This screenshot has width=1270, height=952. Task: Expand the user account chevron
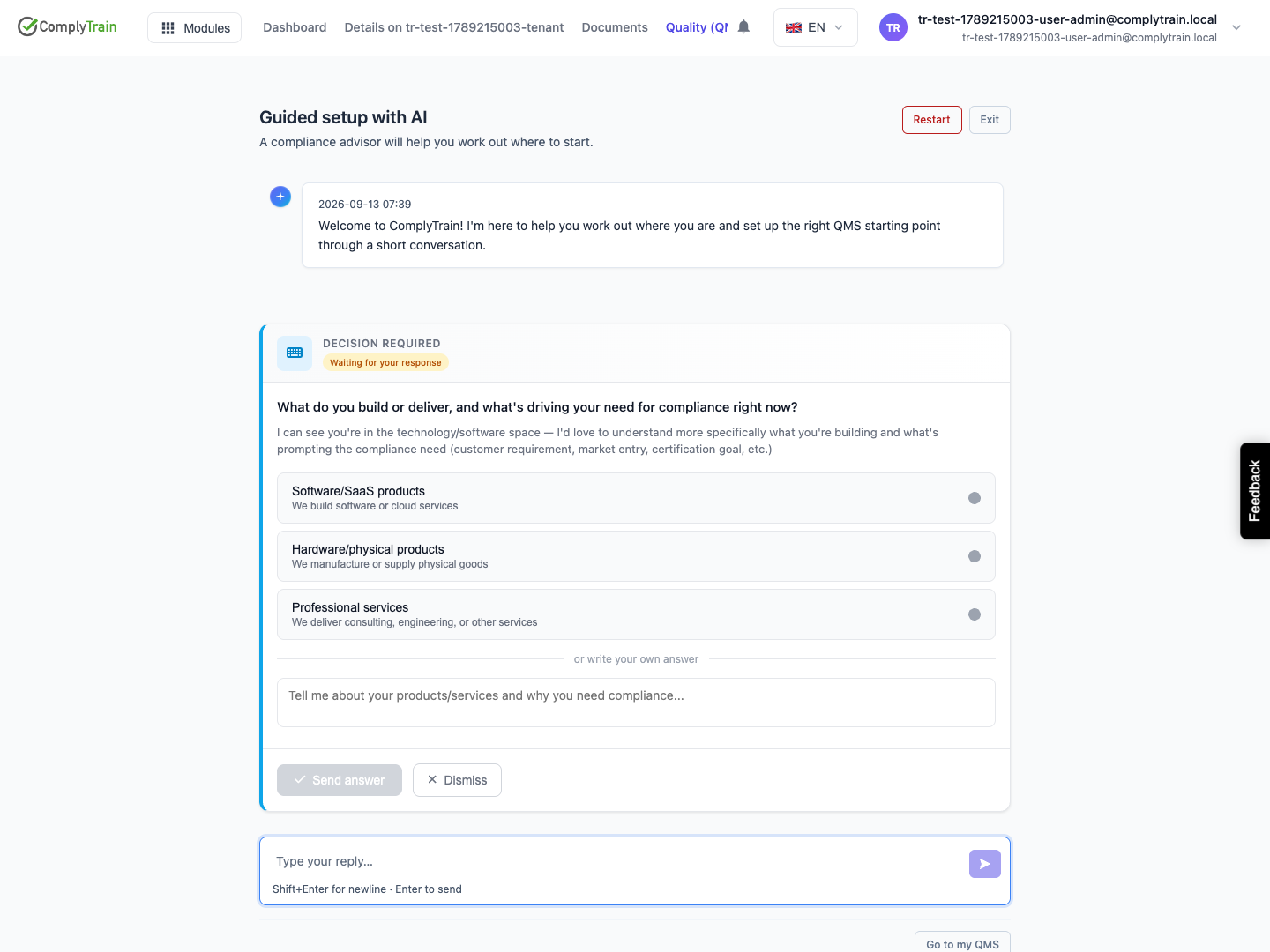coord(1236,27)
